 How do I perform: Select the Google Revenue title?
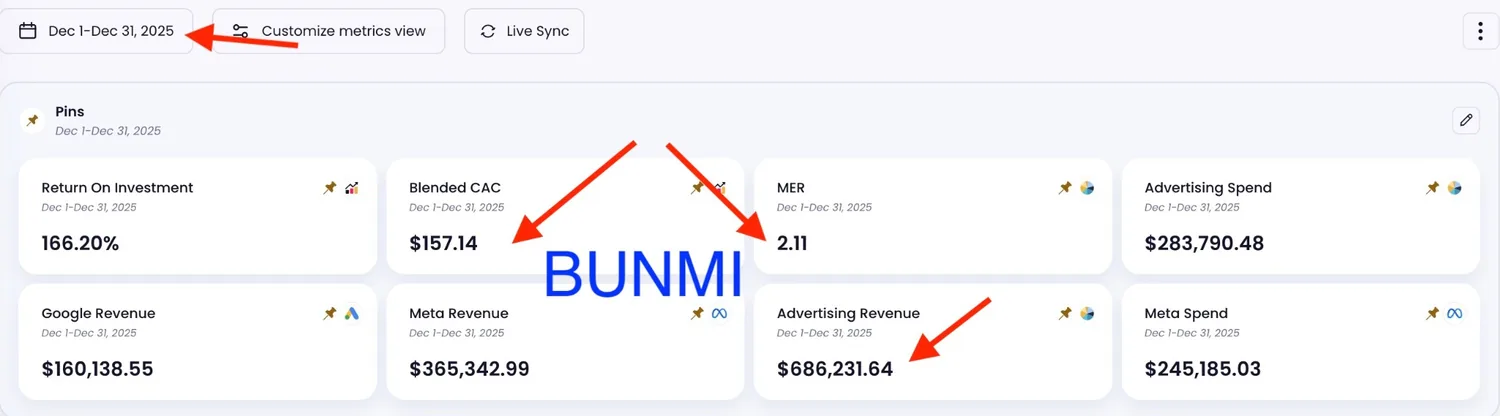98,314
